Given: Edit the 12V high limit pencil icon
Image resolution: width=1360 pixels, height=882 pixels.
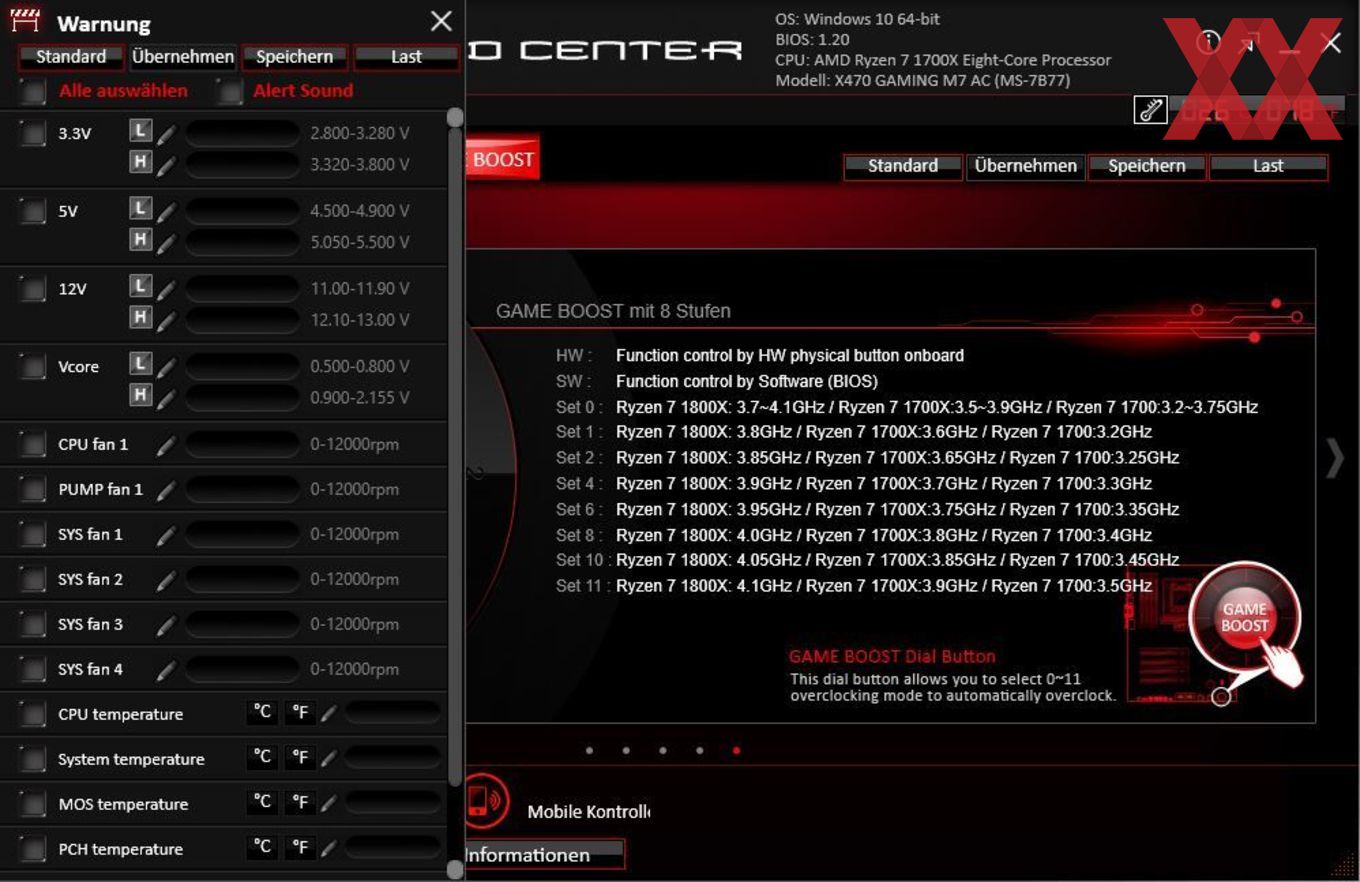Looking at the screenshot, I should tap(167, 320).
